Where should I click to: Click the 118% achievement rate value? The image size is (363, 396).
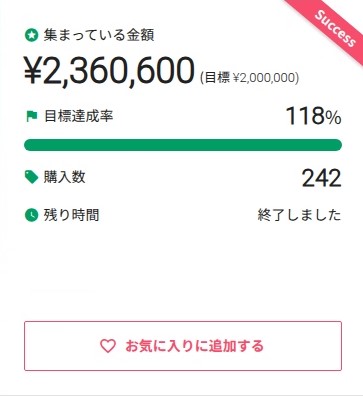314,116
